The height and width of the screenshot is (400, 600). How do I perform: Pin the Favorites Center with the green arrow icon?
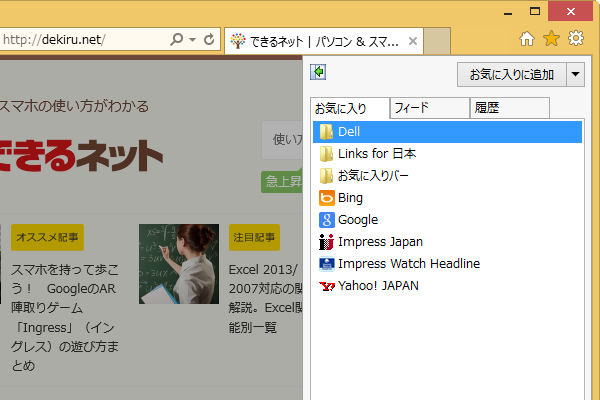(318, 72)
